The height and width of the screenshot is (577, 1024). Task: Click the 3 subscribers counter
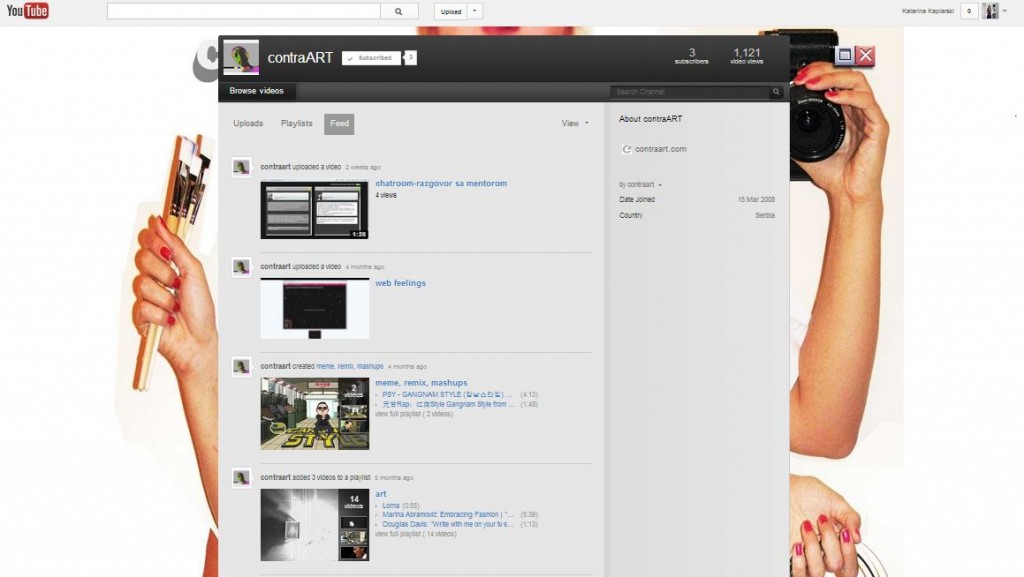click(692, 56)
